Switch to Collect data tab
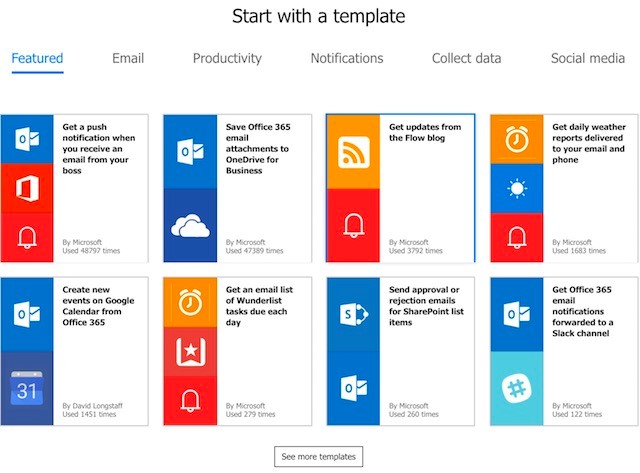 point(467,58)
